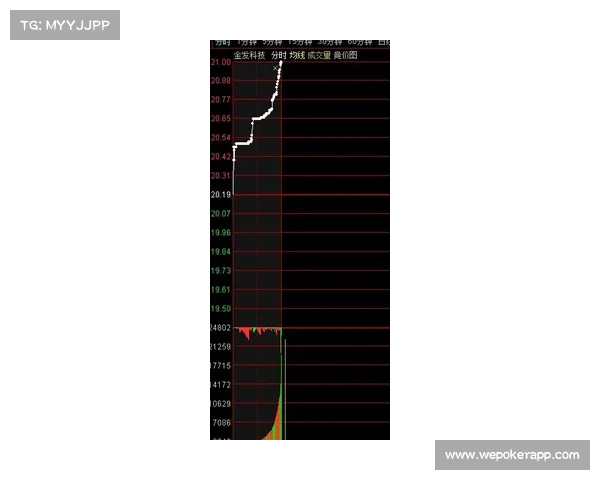Click the 21259 volume axis label
The height and width of the screenshot is (480, 600).
(220, 347)
